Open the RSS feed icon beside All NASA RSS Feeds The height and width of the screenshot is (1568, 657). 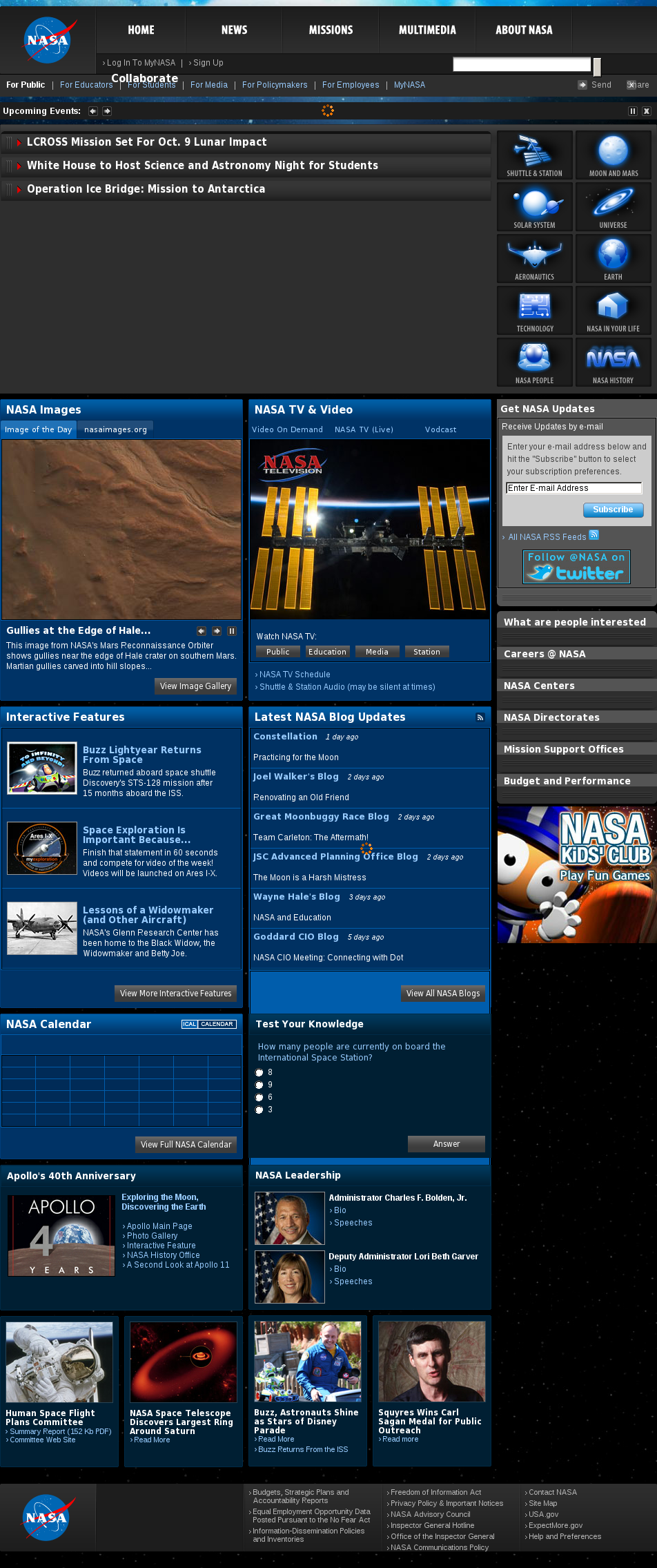click(x=594, y=535)
